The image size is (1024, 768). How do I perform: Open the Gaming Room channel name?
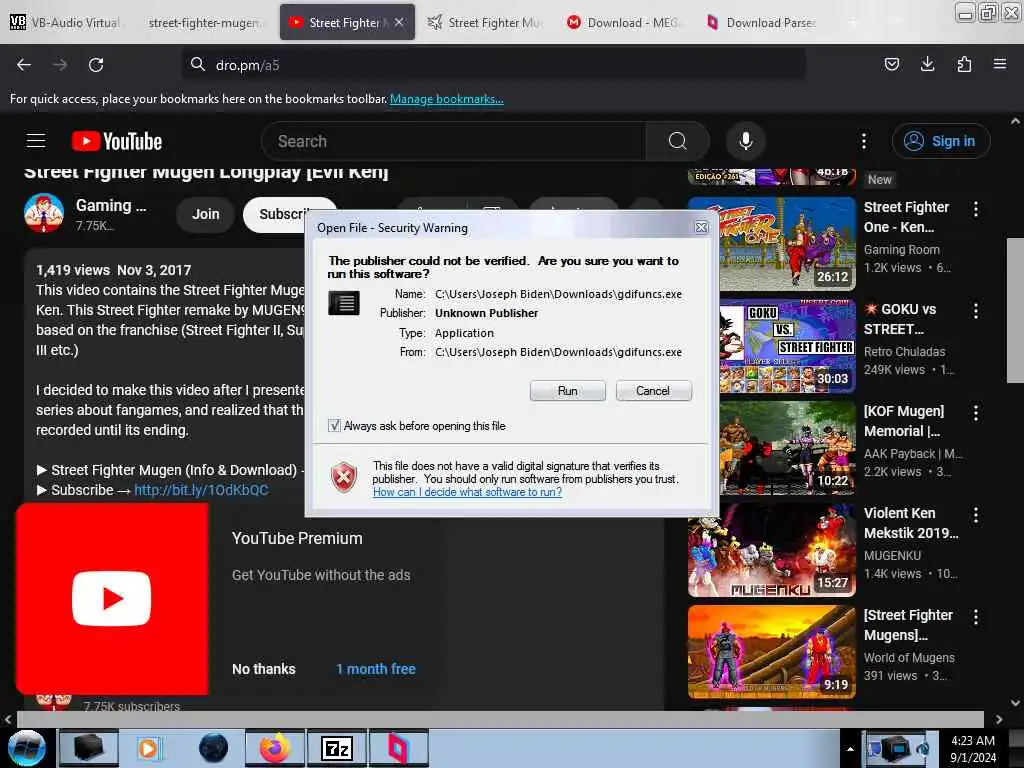(902, 249)
